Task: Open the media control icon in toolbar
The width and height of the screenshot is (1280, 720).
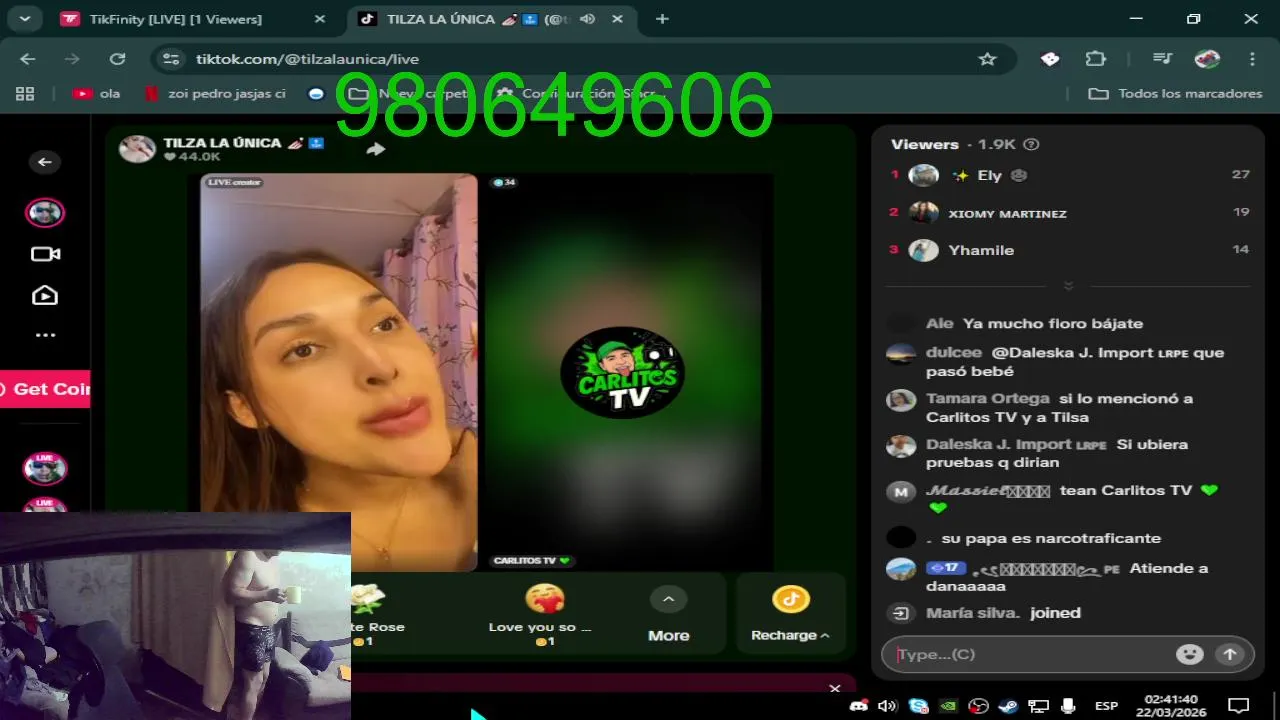Action: (x=1162, y=59)
